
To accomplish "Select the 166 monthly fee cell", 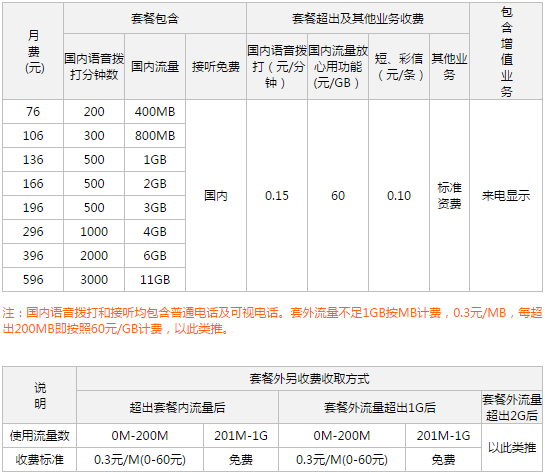I will (33, 184).
